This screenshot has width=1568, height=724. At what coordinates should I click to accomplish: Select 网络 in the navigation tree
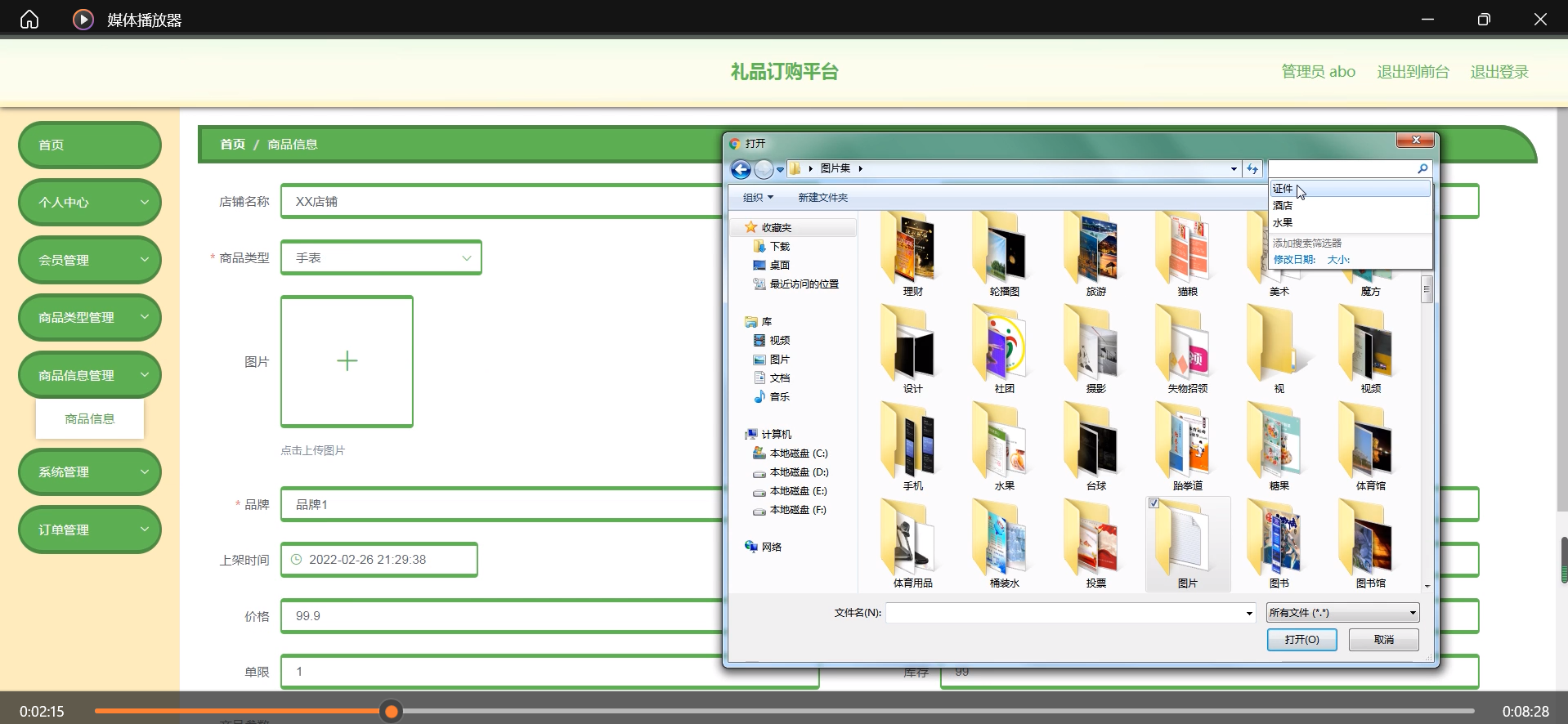(764, 547)
